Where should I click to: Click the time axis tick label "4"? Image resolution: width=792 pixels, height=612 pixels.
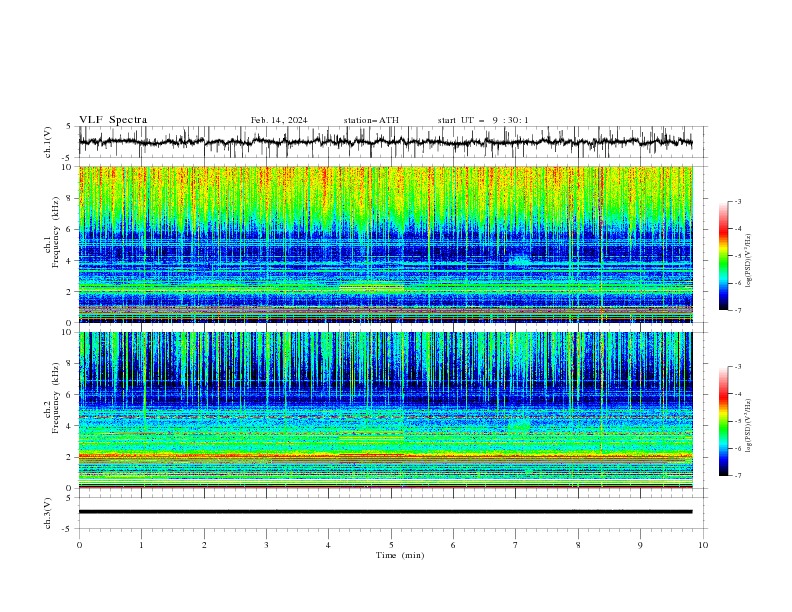328,545
